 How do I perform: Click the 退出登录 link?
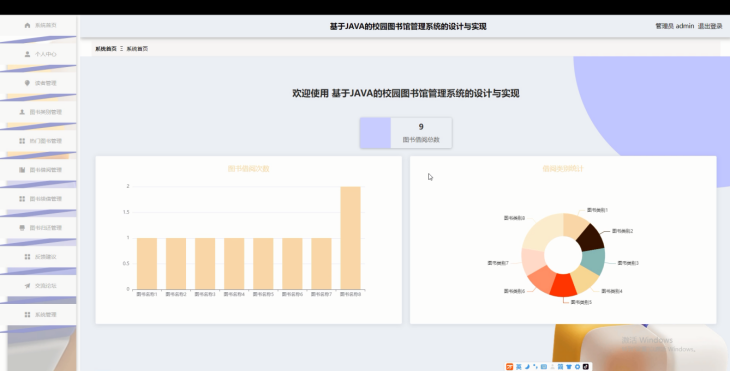710,26
